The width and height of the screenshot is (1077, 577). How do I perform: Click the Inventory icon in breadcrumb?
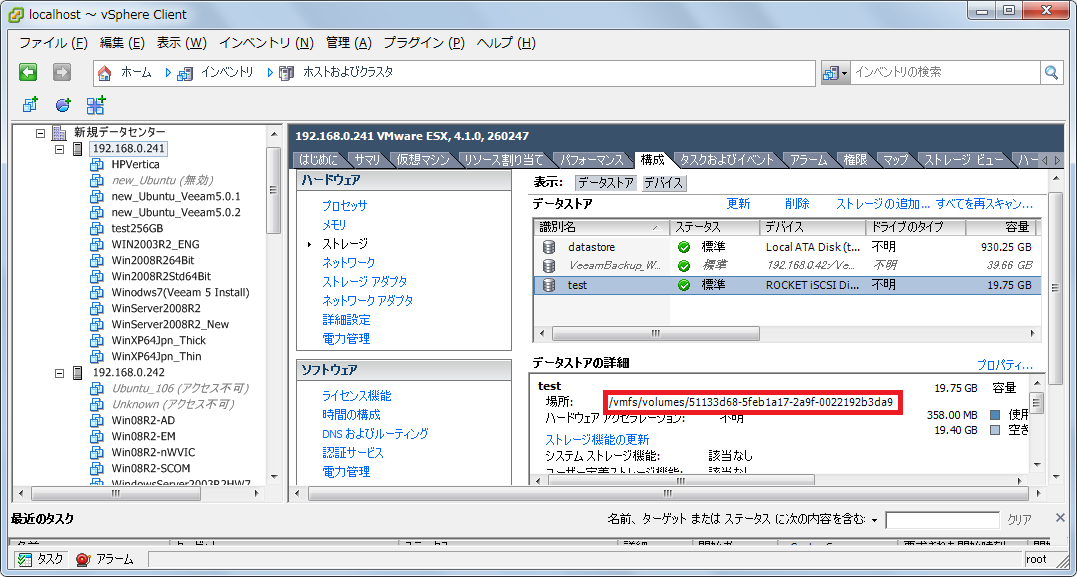(184, 72)
